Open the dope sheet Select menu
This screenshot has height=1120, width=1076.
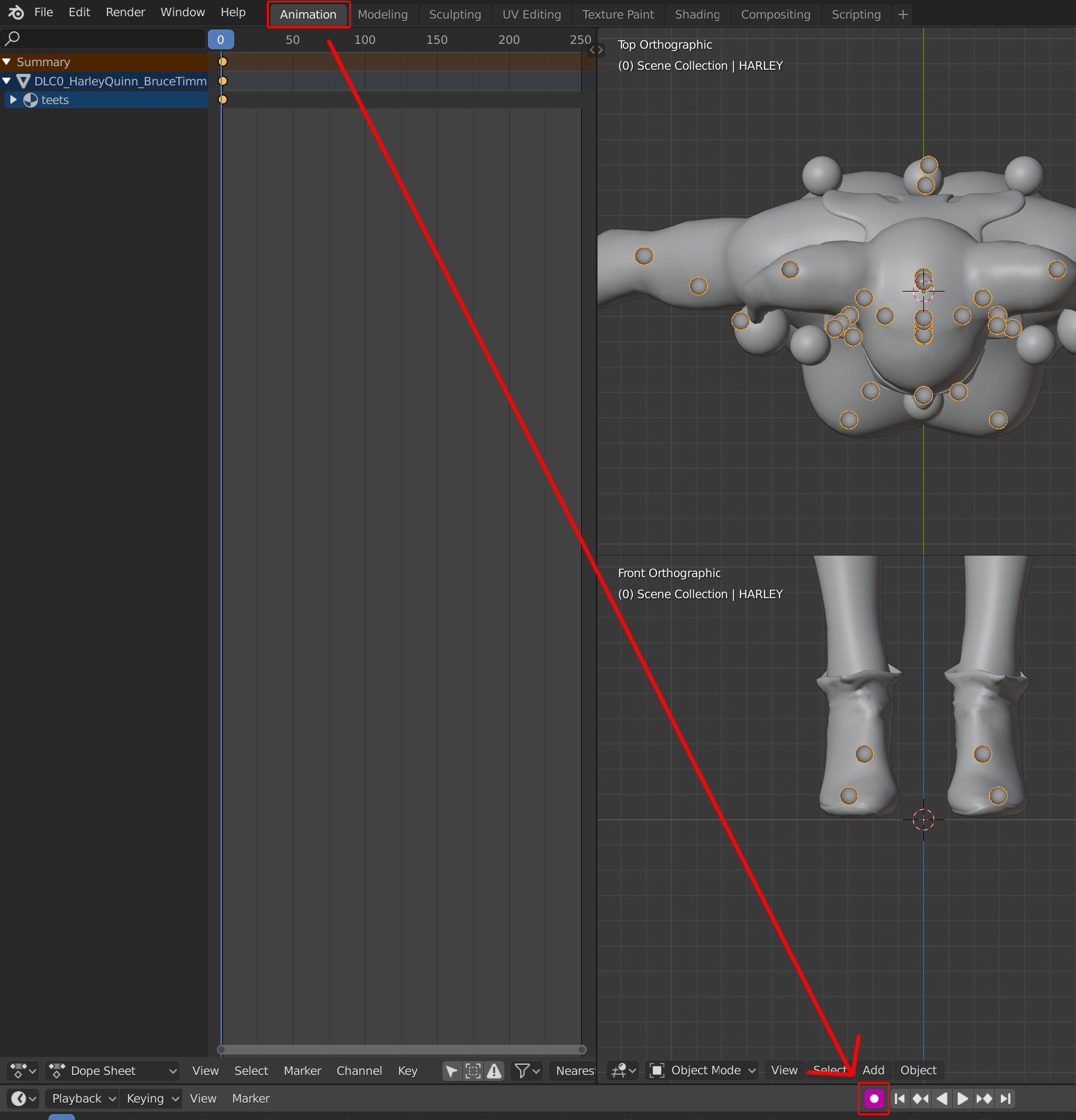[251, 1071]
